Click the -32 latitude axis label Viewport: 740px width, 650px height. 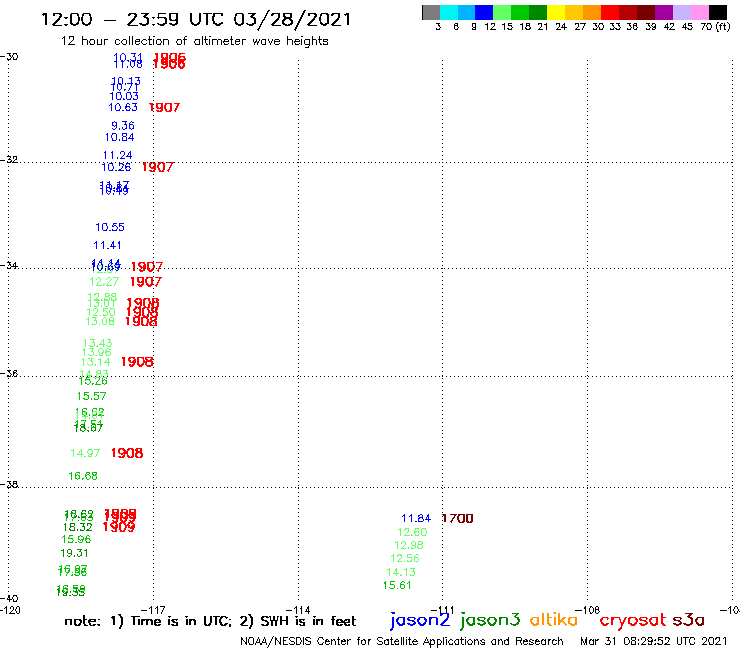click(x=9, y=159)
